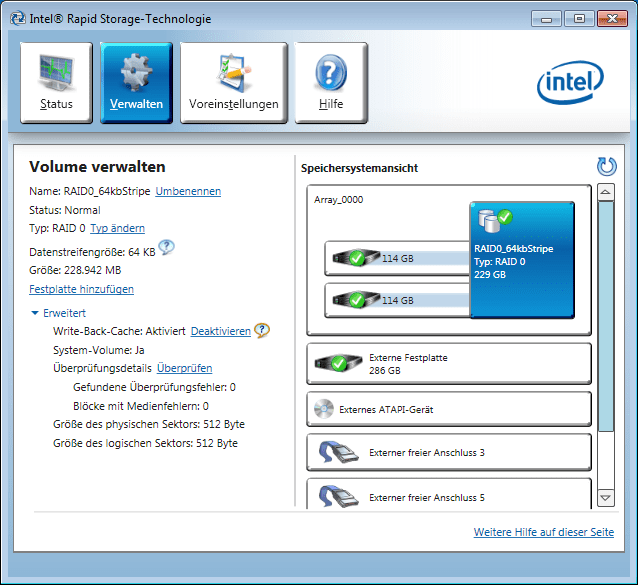Select Externer freier Anschluss 5 port icon

338,496
